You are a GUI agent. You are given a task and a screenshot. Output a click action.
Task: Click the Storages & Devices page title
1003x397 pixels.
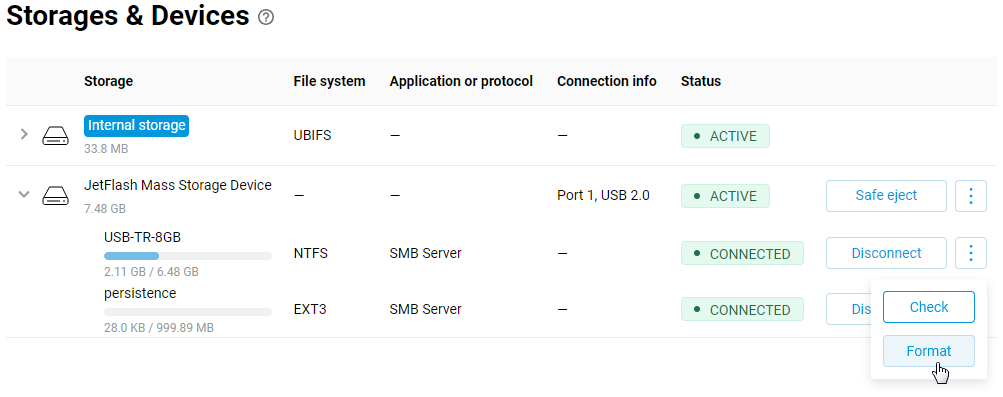[x=128, y=16]
